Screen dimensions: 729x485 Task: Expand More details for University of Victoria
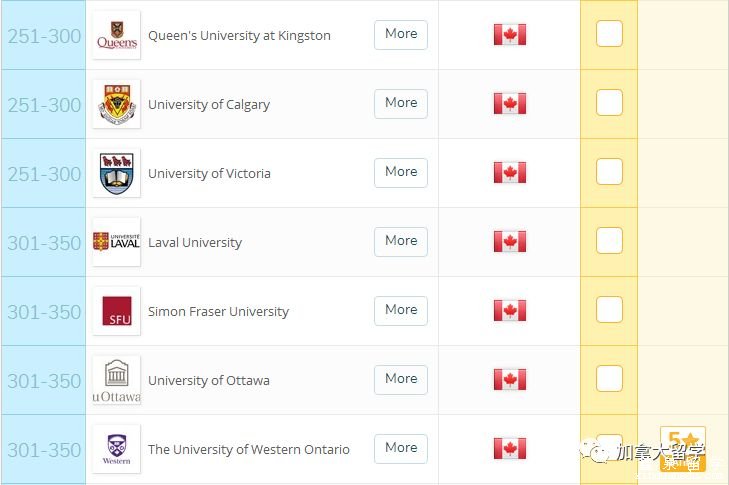[x=401, y=172]
